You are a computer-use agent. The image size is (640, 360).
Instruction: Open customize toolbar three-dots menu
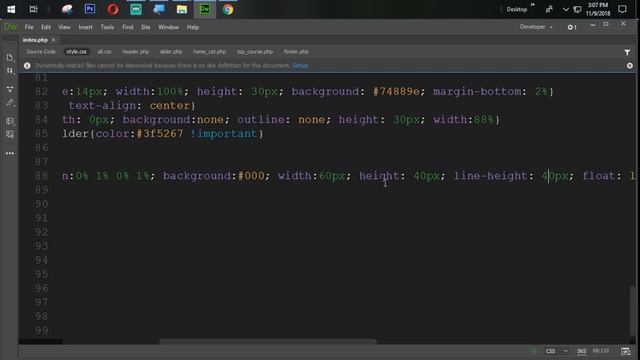pos(10,153)
